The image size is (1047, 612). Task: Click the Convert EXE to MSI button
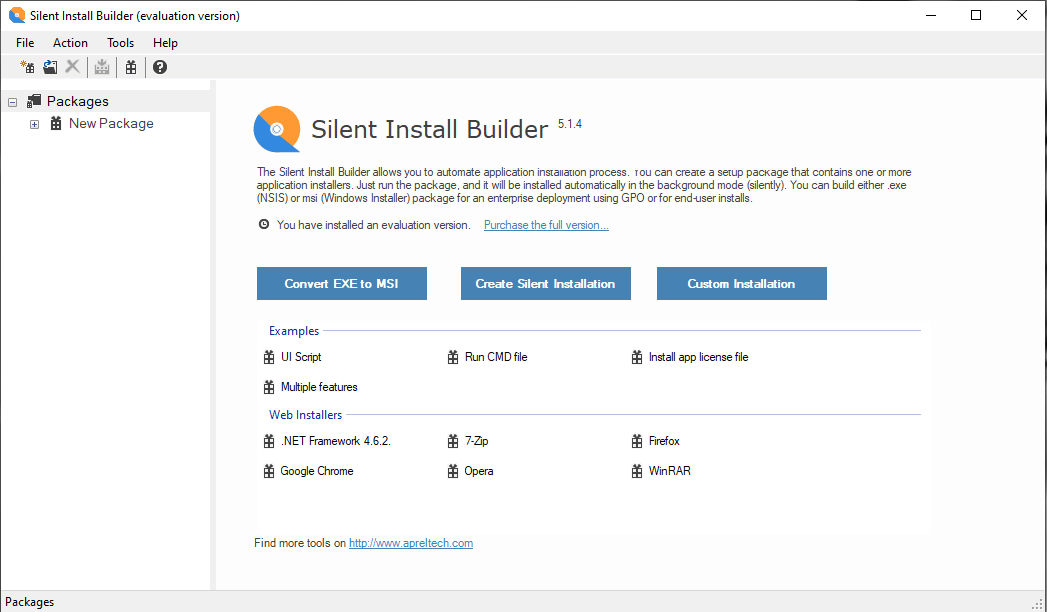(342, 284)
